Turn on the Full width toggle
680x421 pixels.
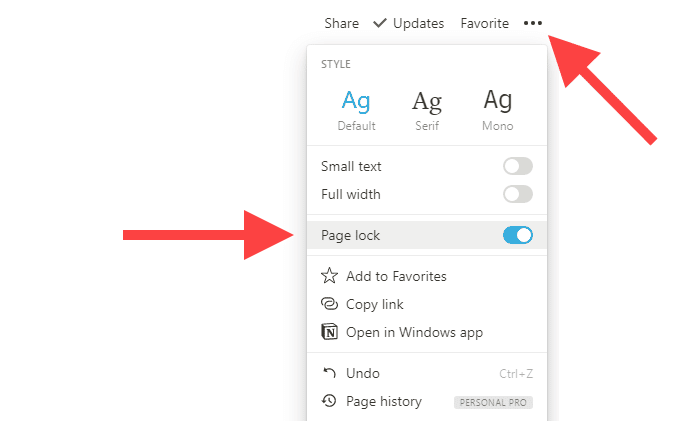517,194
